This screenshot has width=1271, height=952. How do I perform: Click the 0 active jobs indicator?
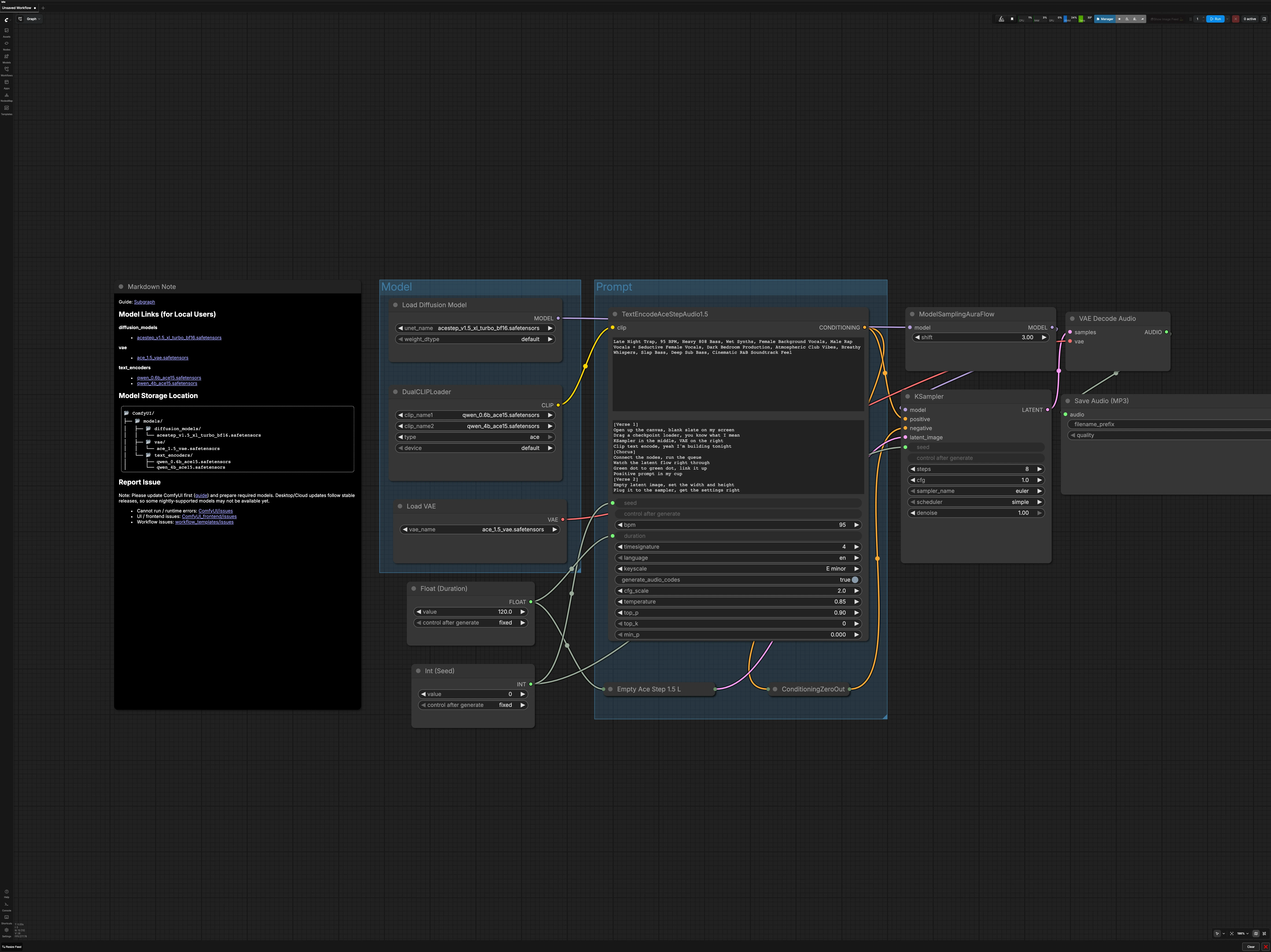pyautogui.click(x=1250, y=19)
